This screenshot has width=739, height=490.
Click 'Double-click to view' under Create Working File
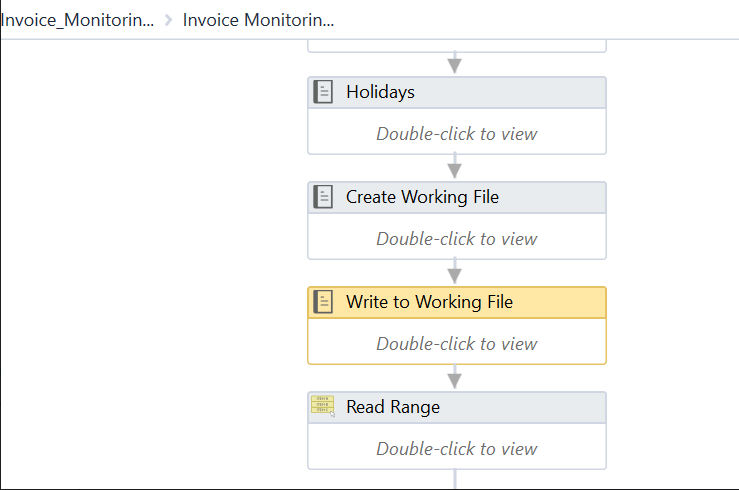pyautogui.click(x=457, y=239)
